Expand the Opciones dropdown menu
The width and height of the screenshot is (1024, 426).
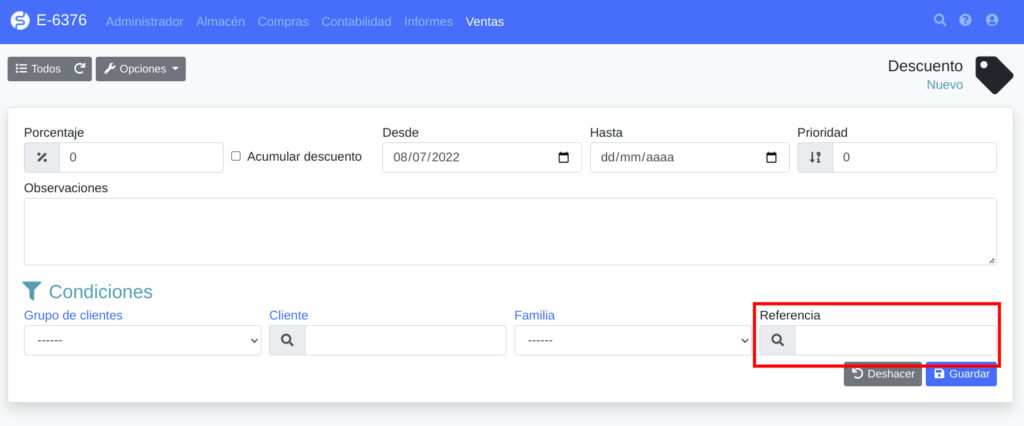coord(141,69)
